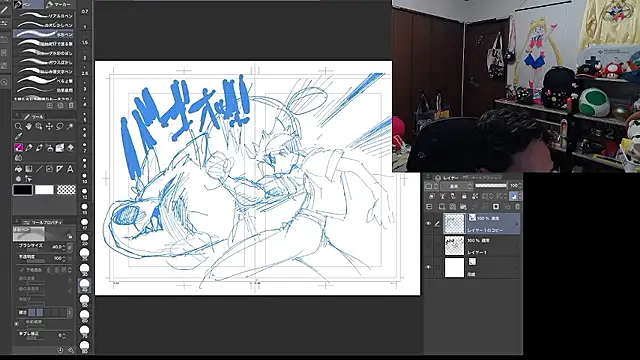
Task: Select the Zoom magnifier tool
Action: point(18,127)
